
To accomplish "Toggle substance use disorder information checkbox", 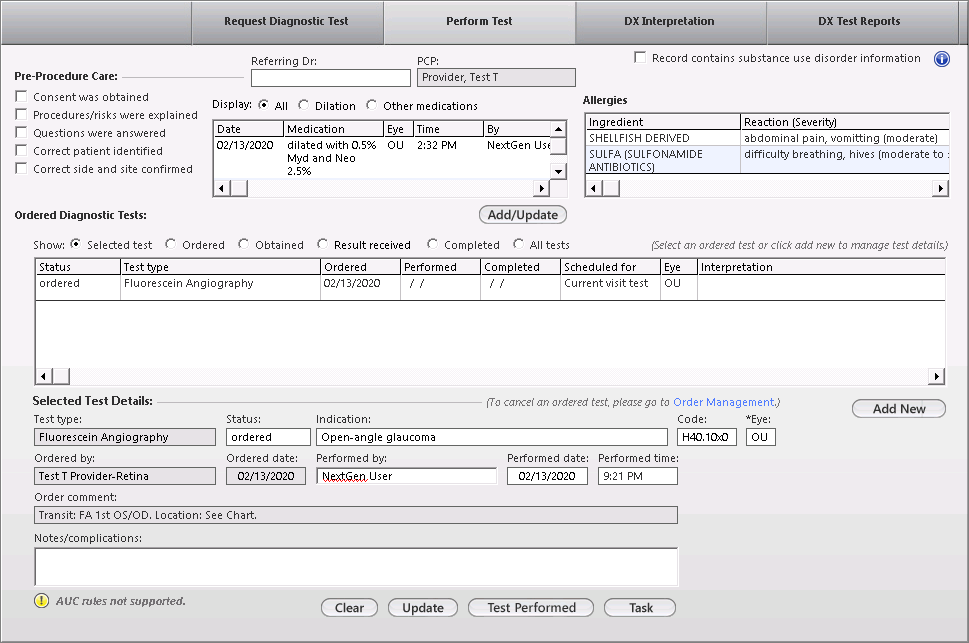I will 640,57.
